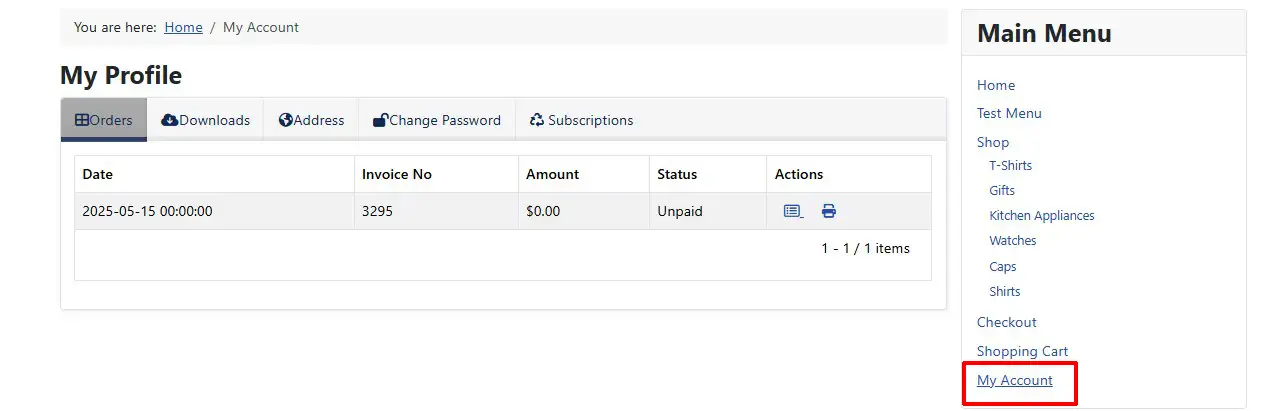The height and width of the screenshot is (411, 1270).
Task: Select the Change Password tab
Action: pyautogui.click(x=437, y=120)
